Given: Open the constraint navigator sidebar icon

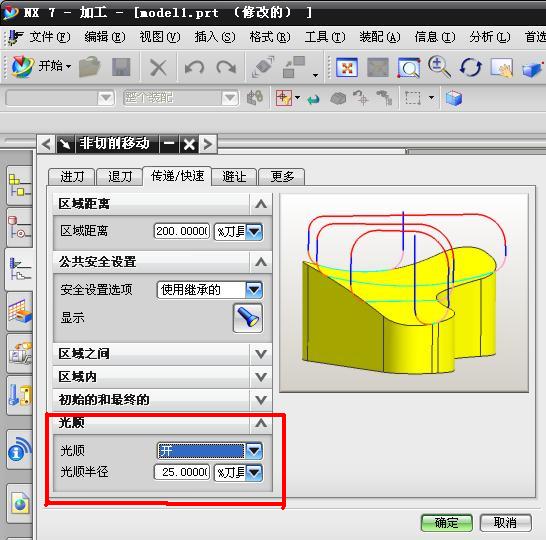Looking at the screenshot, I should pos(20,227).
